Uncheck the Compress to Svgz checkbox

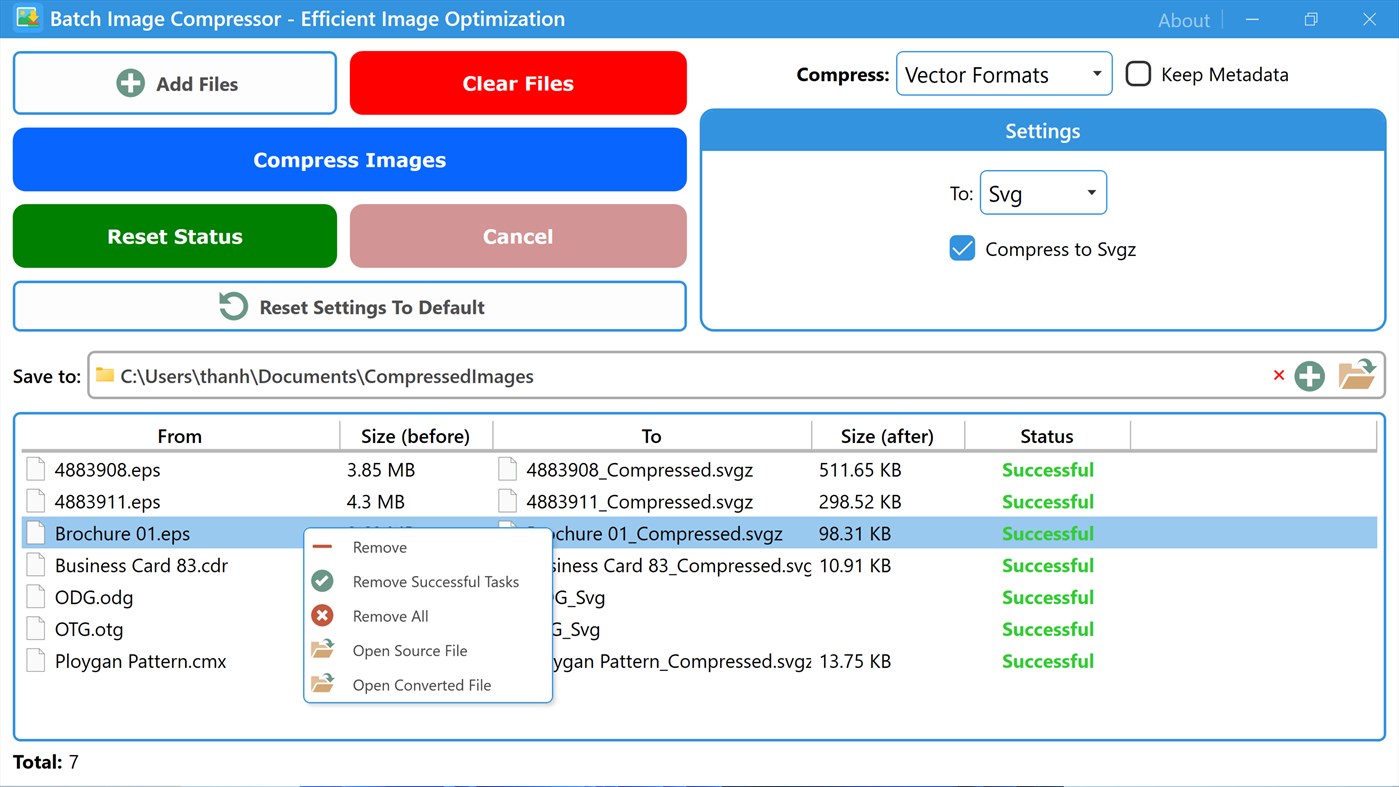962,249
